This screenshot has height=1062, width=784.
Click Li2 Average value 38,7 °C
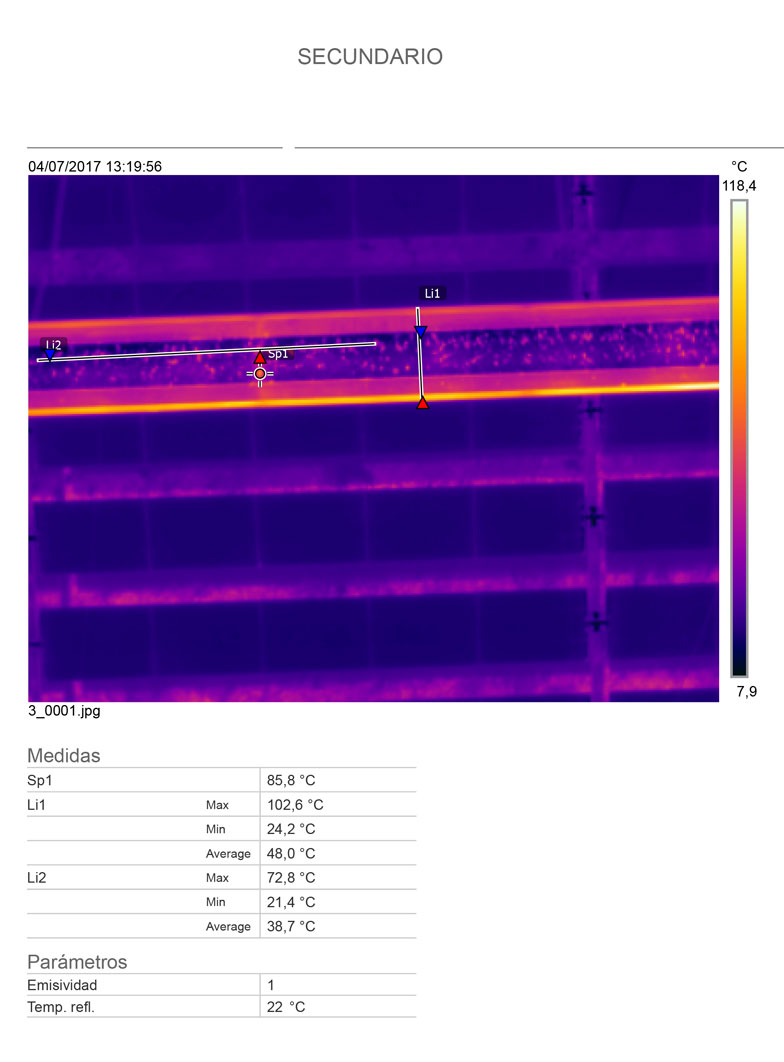pyautogui.click(x=290, y=927)
